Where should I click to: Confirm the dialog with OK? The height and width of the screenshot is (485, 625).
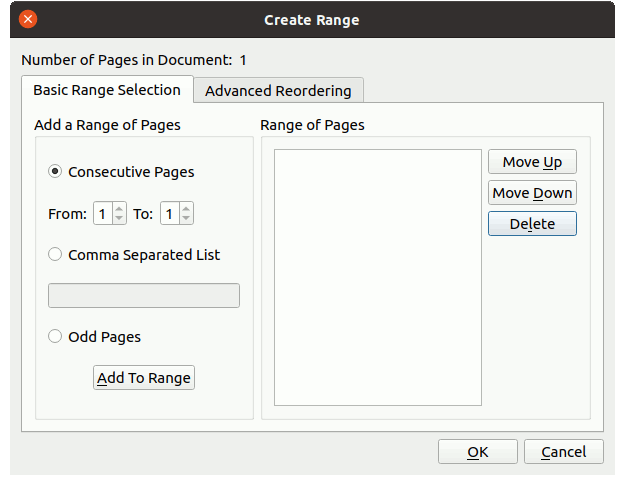click(477, 452)
